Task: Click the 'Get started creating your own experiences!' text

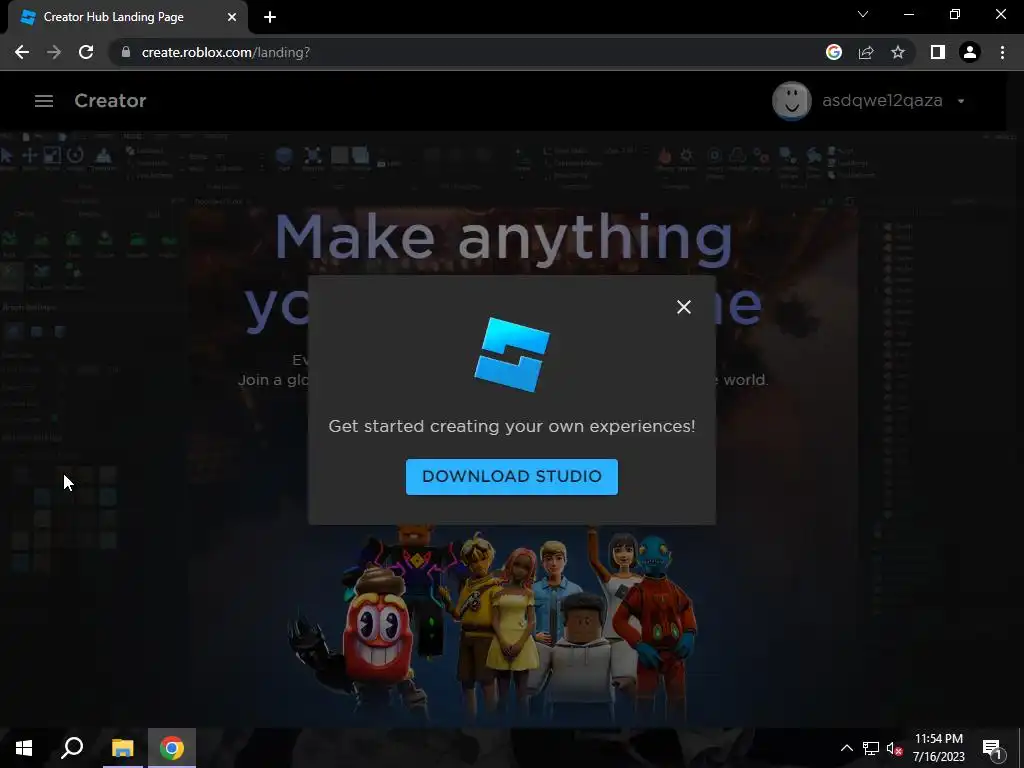Action: 511,426
